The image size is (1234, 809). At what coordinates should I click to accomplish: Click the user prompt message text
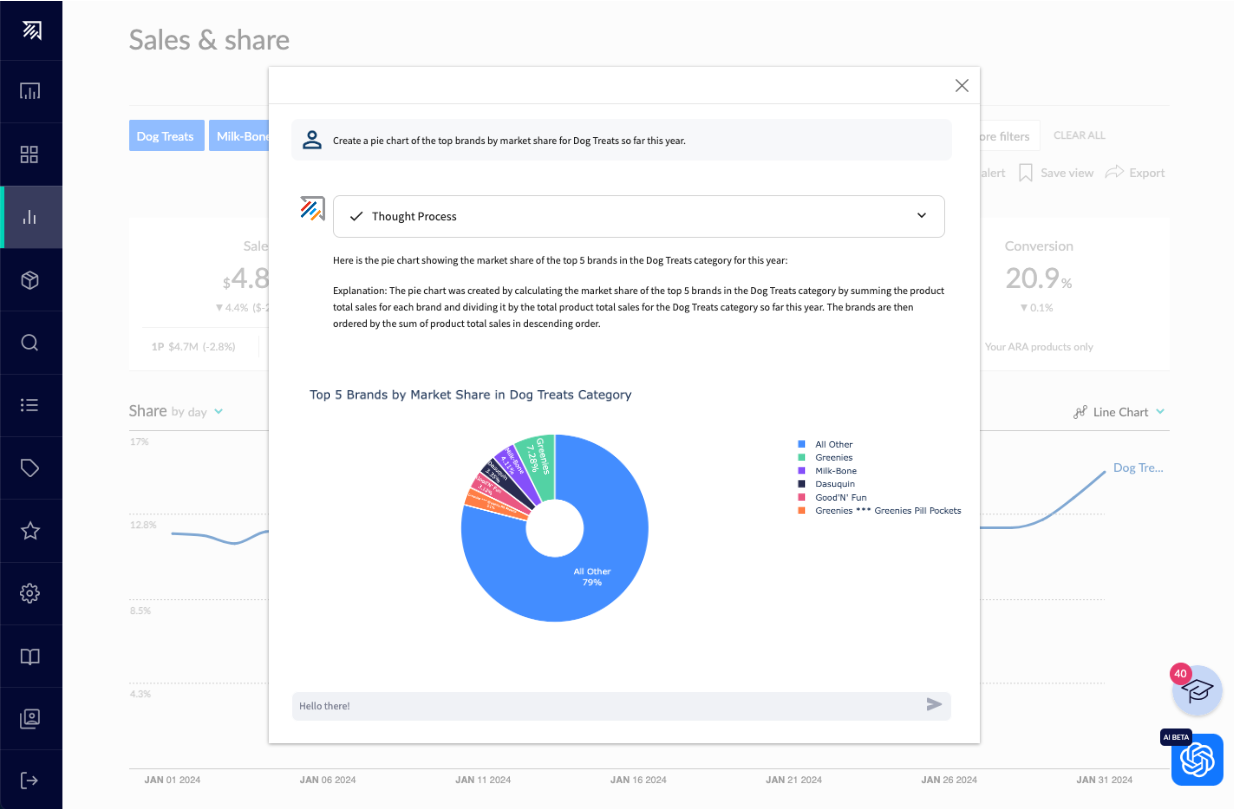coord(509,141)
